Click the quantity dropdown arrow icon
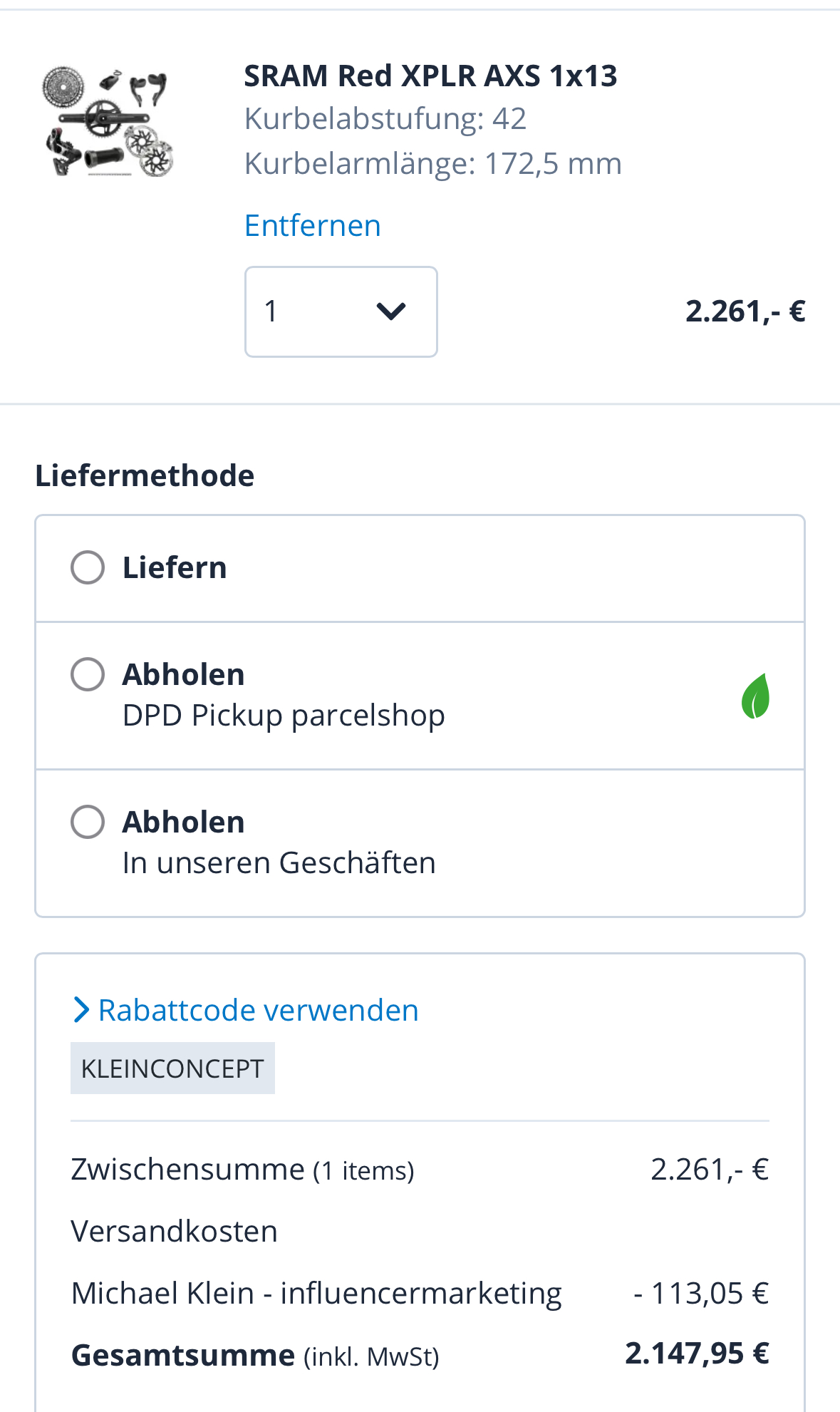 pyautogui.click(x=390, y=311)
